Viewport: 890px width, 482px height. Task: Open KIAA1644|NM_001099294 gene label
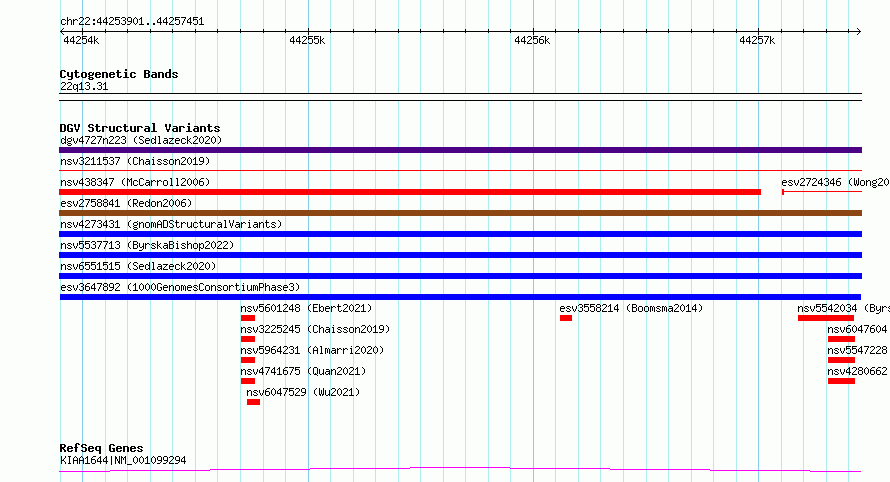coord(123,460)
